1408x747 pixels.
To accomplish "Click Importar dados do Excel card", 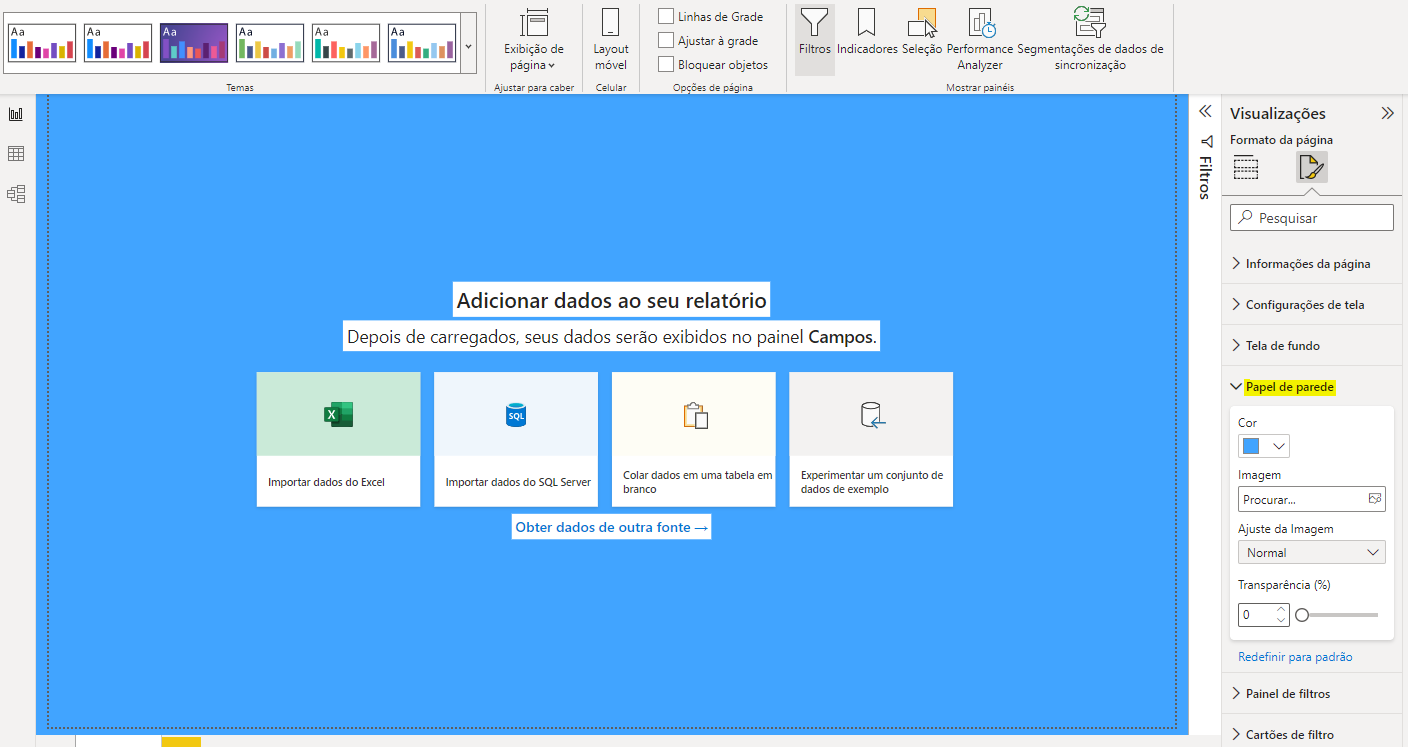I will coord(338,439).
